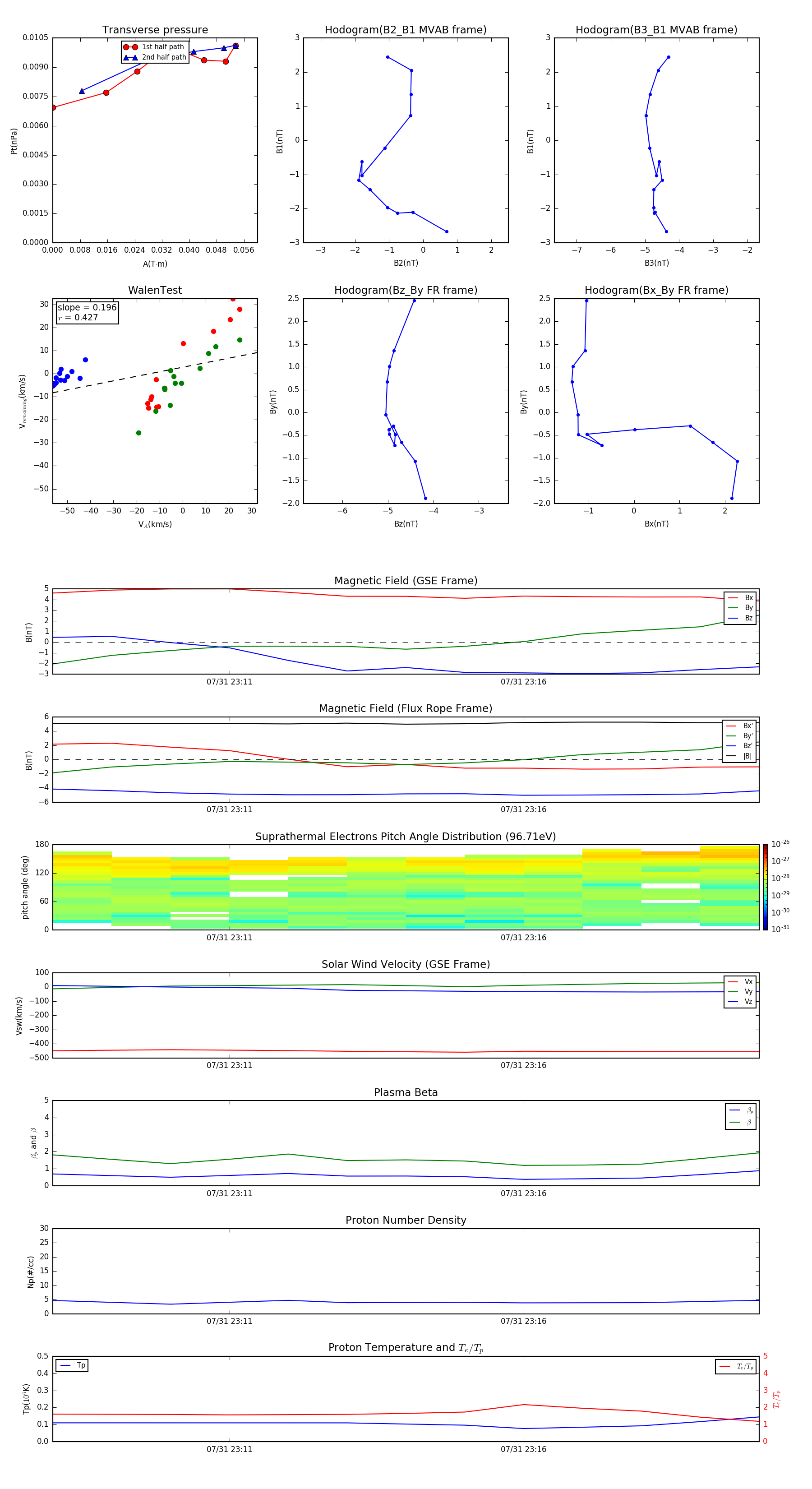Viewport: 812px width, 1489px height.
Task: Click the Hodogram(B2_B1 MVAB frame) title
Action: coord(406,30)
